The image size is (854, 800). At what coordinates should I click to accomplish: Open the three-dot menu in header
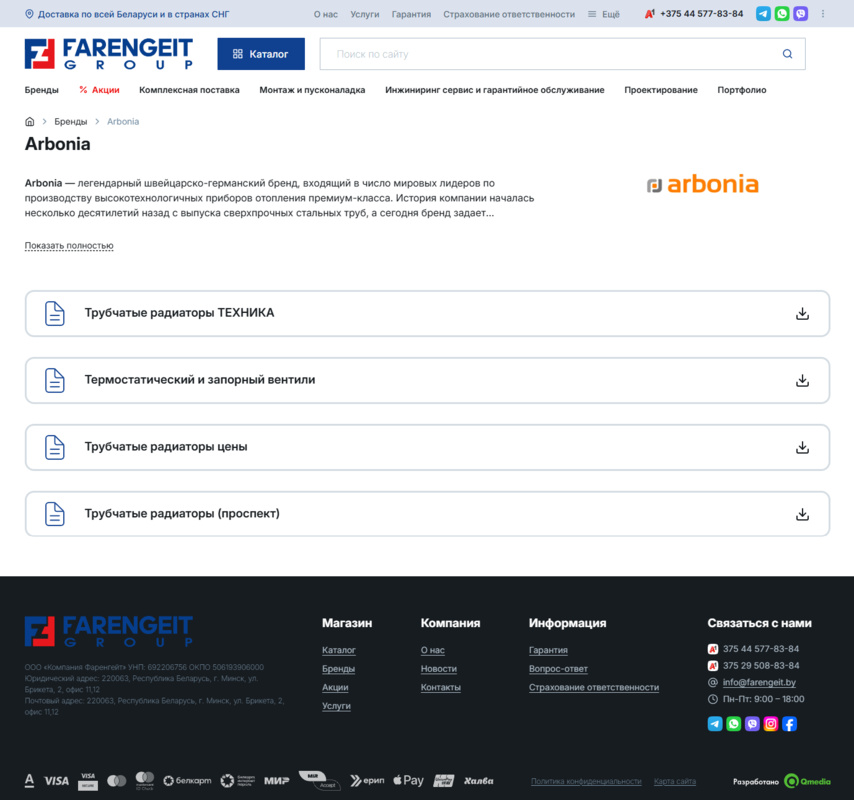coord(822,14)
